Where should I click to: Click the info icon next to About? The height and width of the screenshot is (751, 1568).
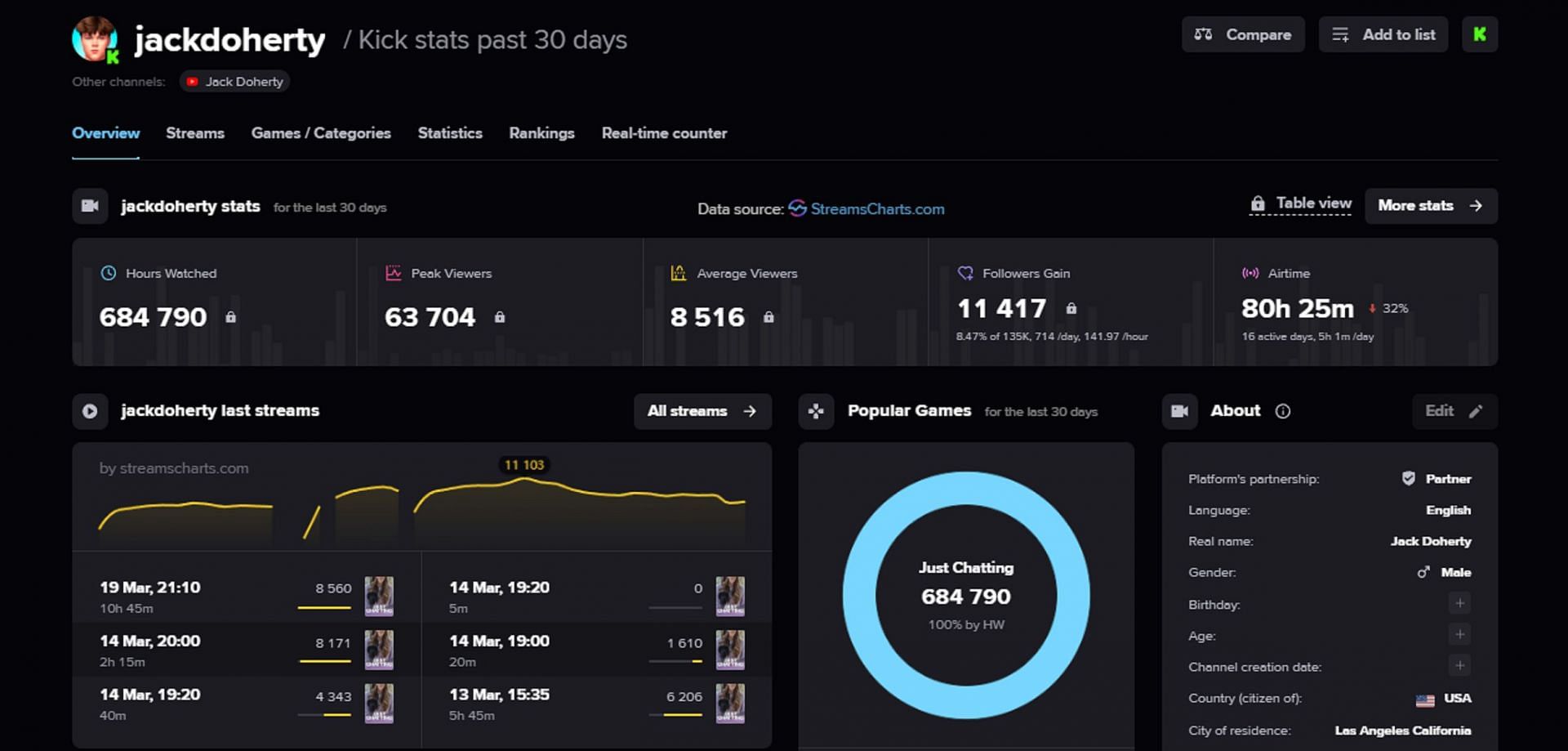click(1283, 411)
